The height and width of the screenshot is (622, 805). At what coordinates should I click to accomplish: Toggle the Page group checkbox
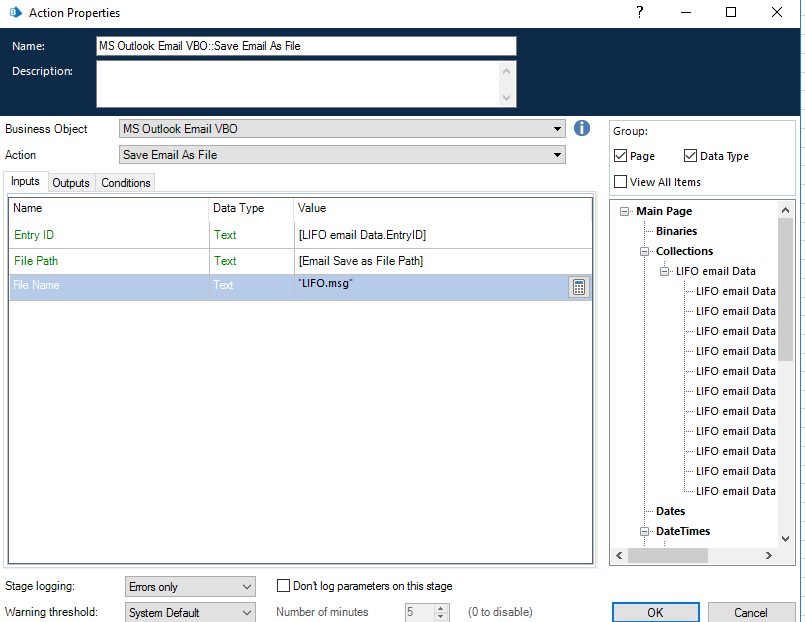pos(621,156)
